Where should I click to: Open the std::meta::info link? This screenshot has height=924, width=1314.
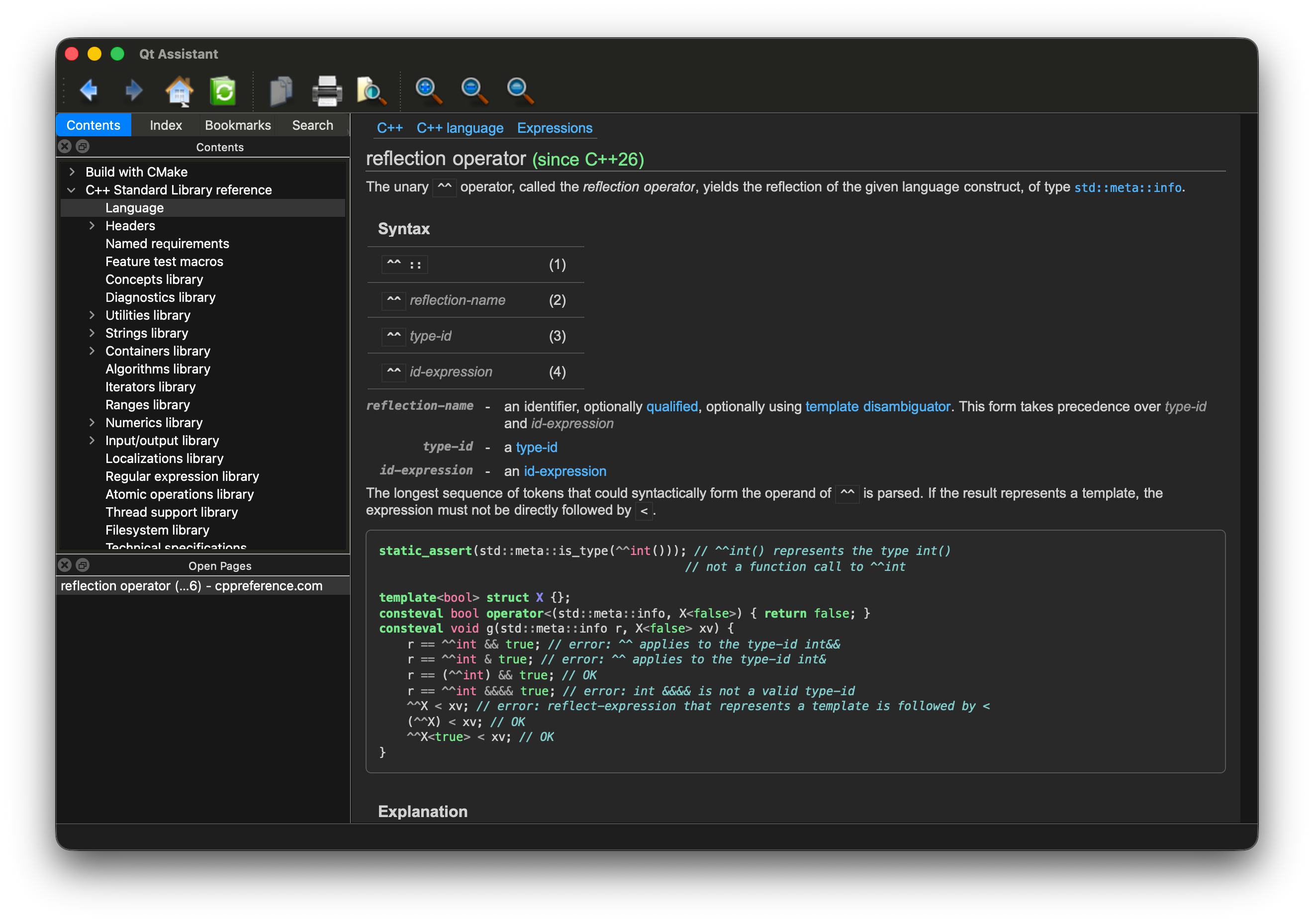pyautogui.click(x=1127, y=187)
